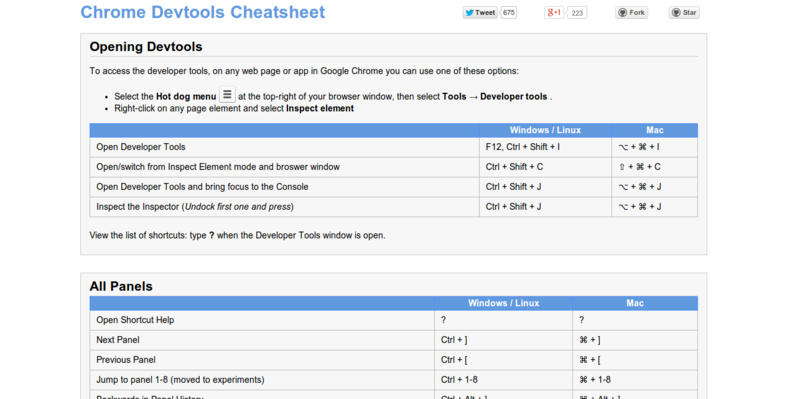Click '⌥ + ⌘ + J' in the Console focus row
The height and width of the screenshot is (399, 800).
(x=655, y=187)
